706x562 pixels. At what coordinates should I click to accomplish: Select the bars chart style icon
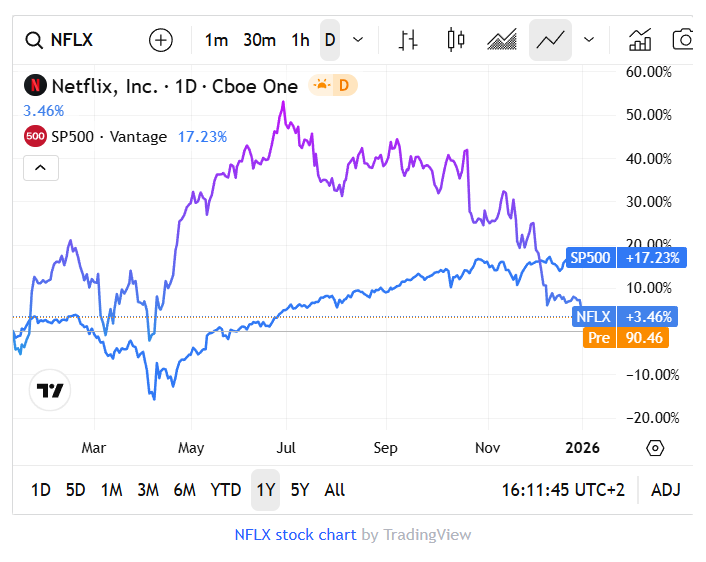pos(407,40)
